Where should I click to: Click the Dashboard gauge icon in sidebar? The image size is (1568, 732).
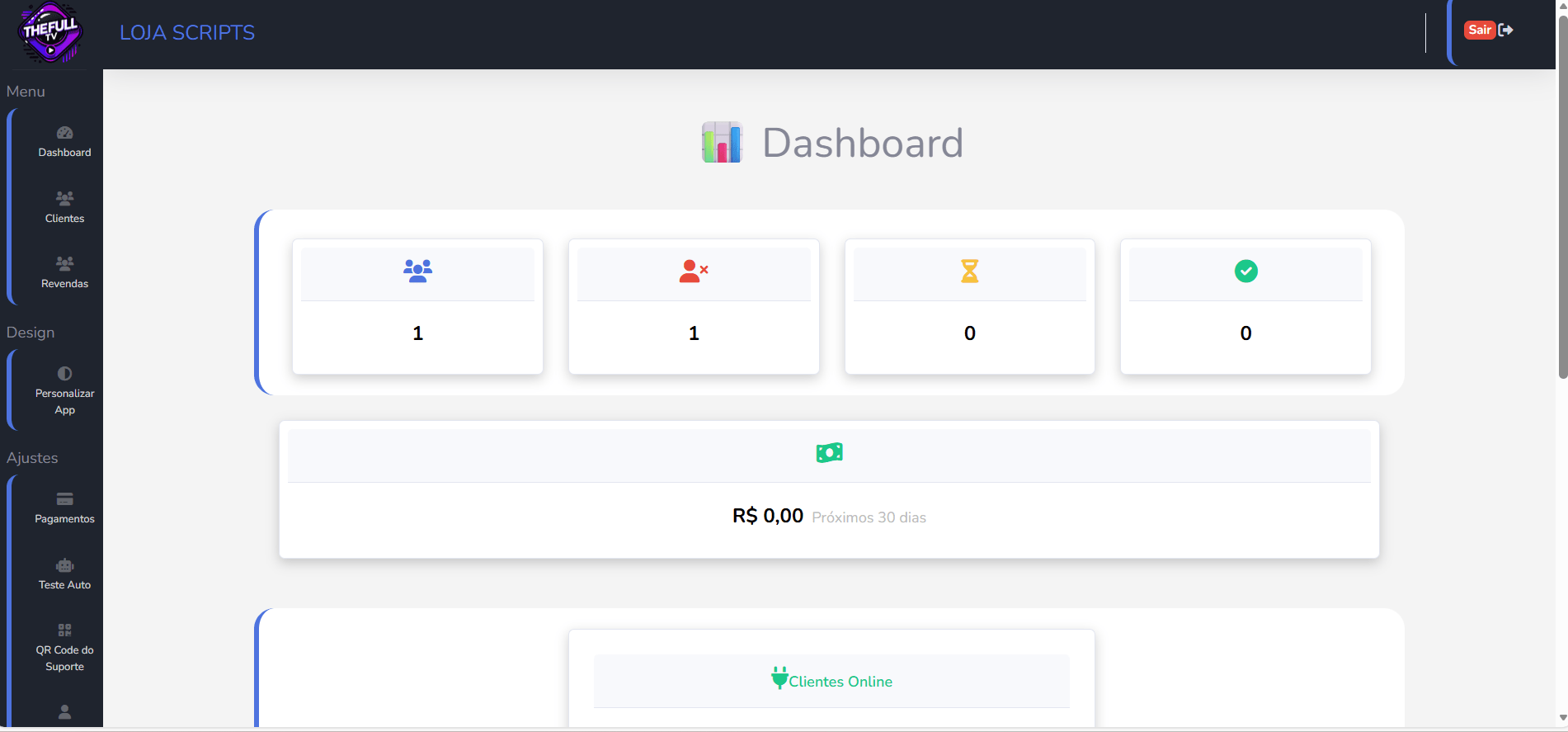(x=65, y=133)
